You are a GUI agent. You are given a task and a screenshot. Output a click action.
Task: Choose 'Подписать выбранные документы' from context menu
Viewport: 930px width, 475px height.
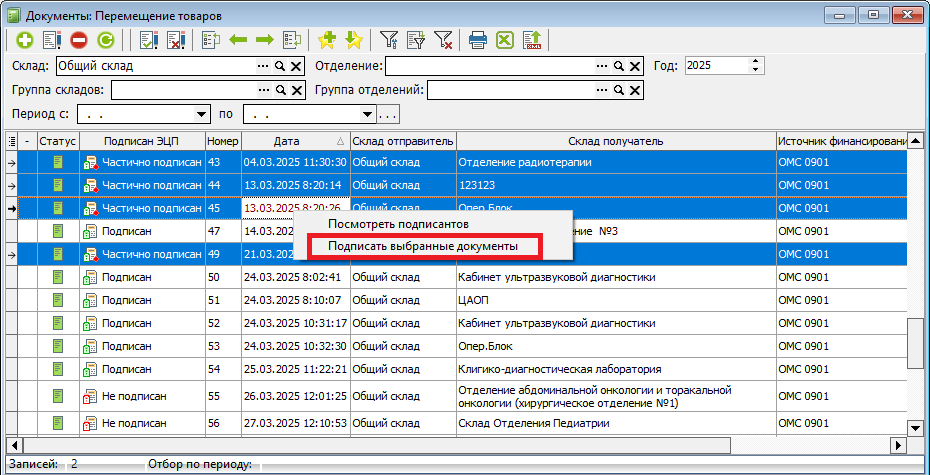click(x=423, y=245)
